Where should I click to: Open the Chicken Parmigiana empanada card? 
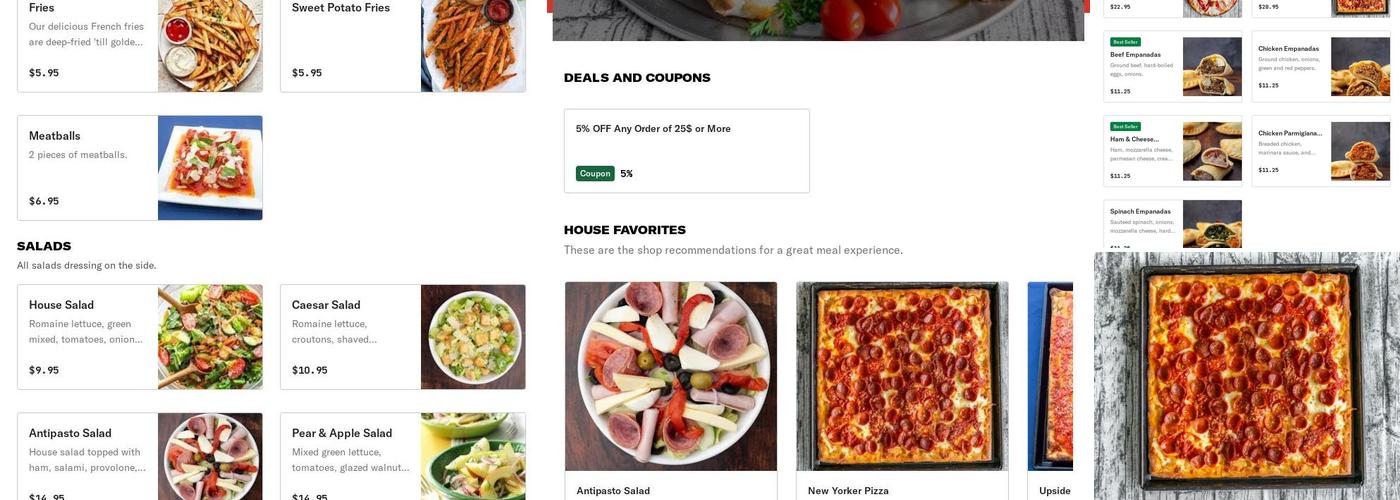pyautogui.click(x=1321, y=151)
